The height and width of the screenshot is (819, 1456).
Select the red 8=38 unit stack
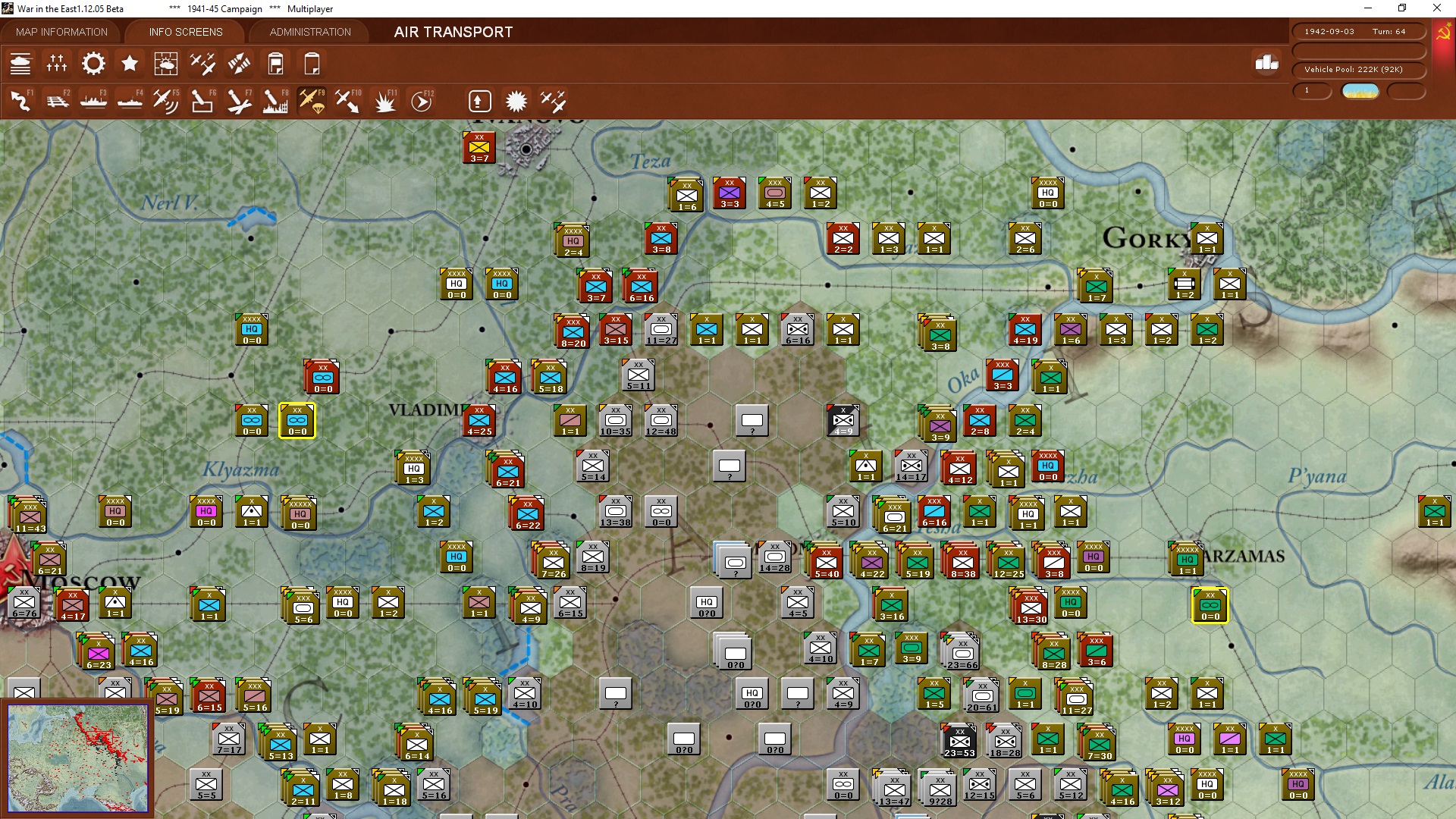coord(962,560)
